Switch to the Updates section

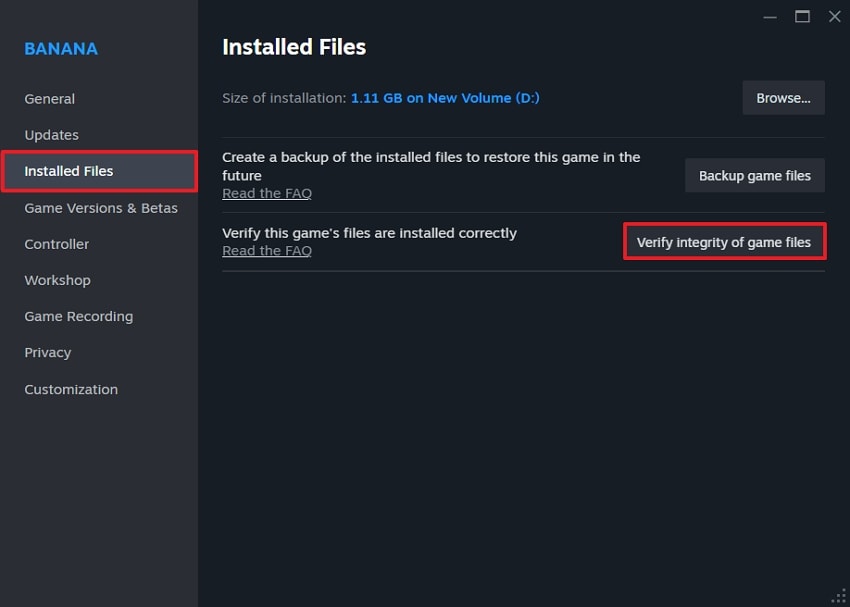pos(51,134)
